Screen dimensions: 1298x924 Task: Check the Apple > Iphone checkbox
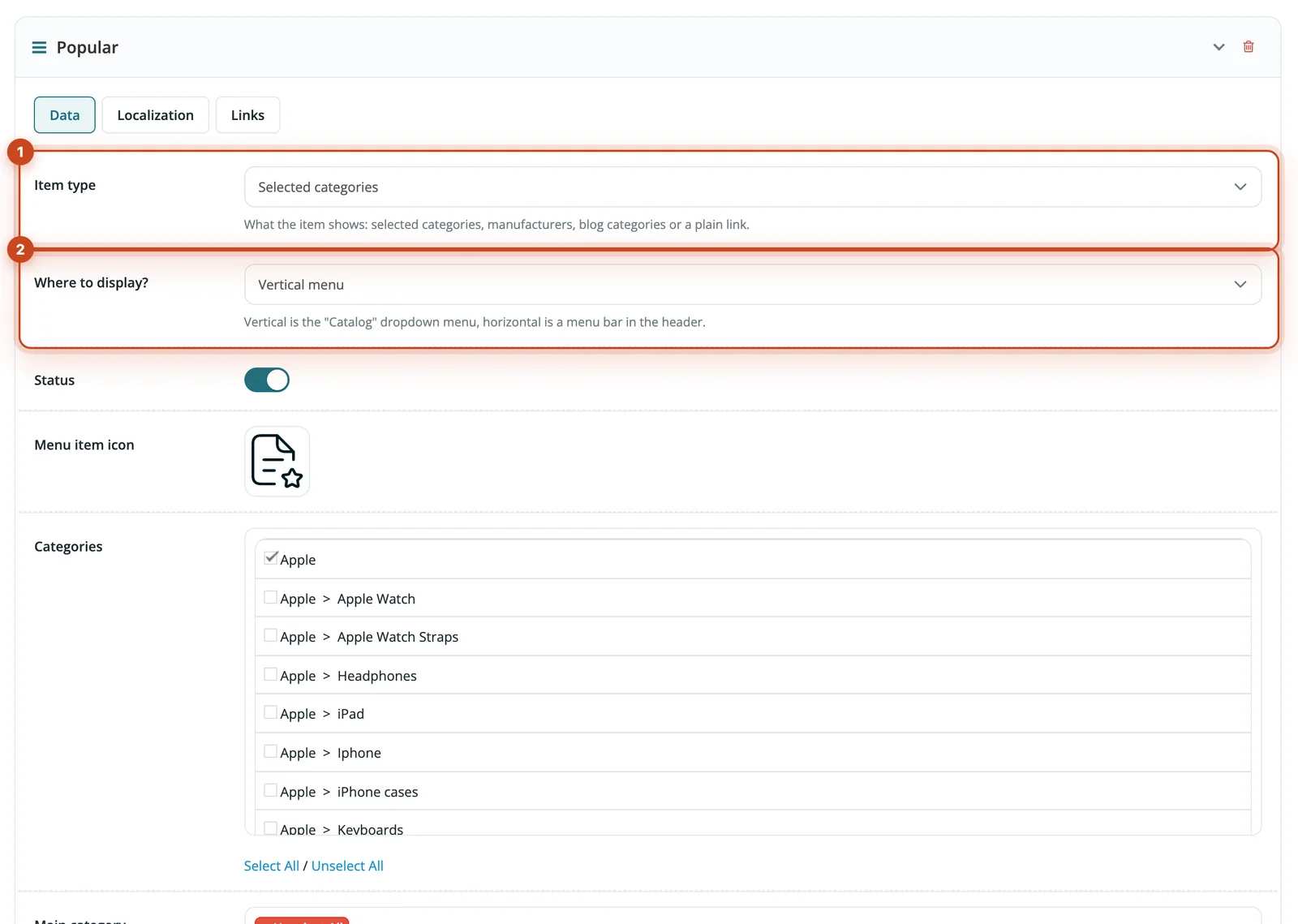[x=271, y=751]
